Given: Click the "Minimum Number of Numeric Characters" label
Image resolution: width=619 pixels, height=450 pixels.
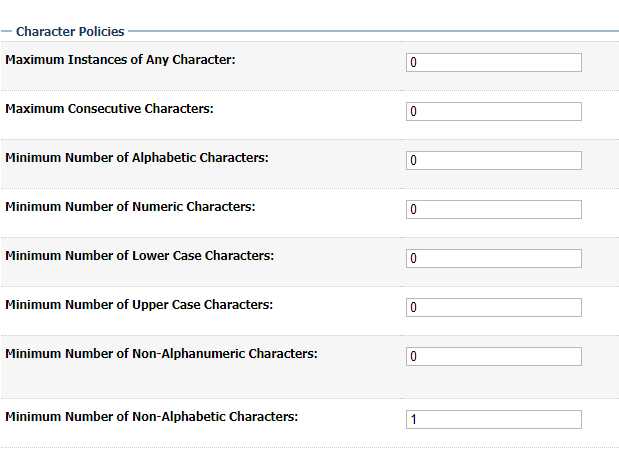Looking at the screenshot, I should point(130,207).
